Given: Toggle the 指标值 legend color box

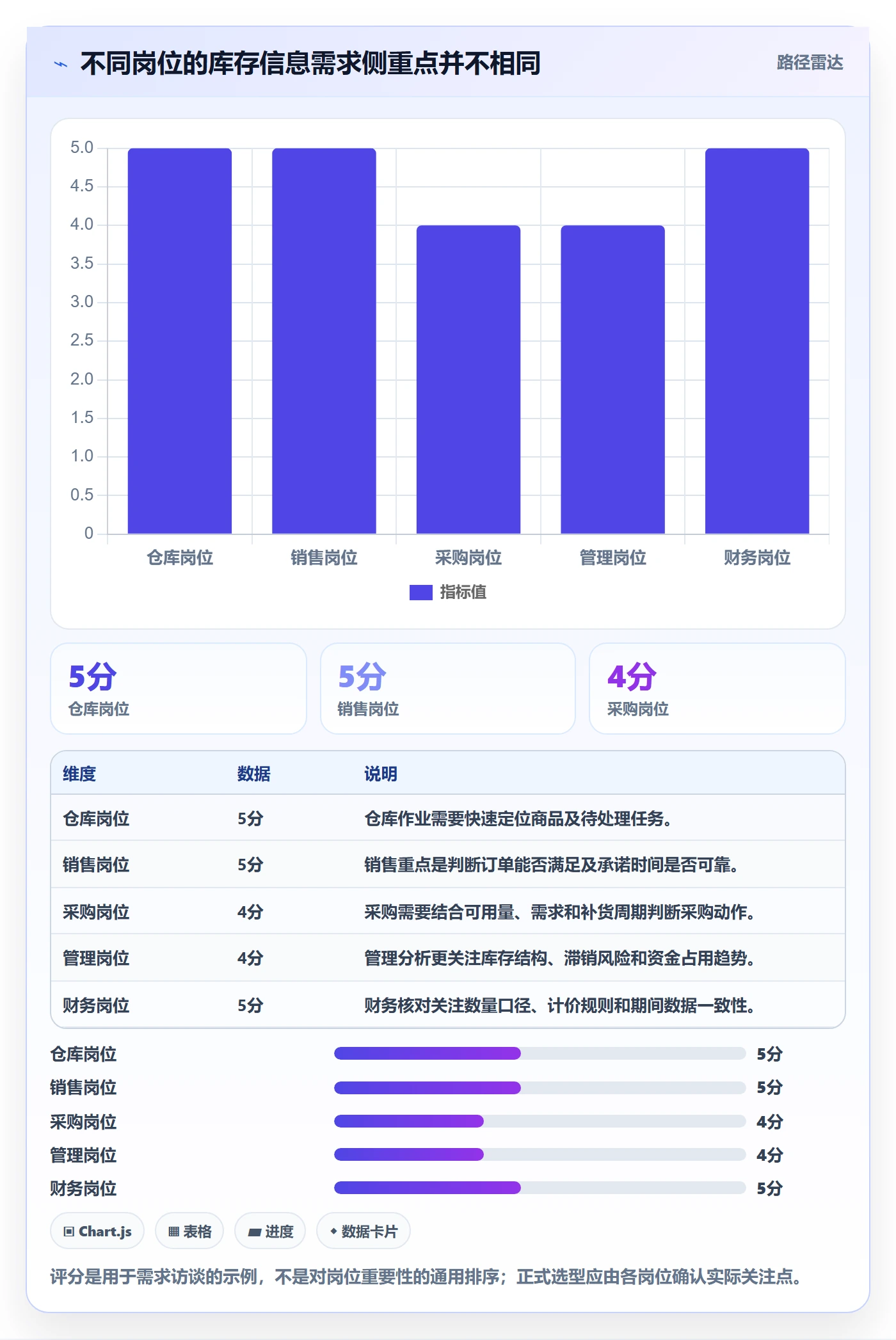Looking at the screenshot, I should (x=420, y=593).
